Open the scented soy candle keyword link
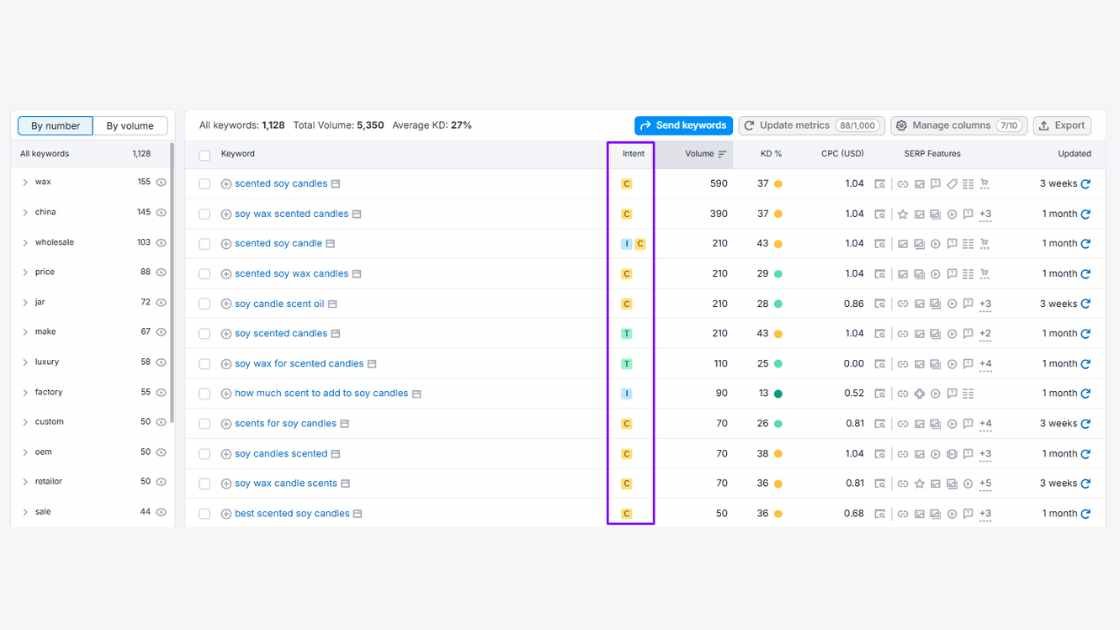The image size is (1120, 630). point(279,244)
